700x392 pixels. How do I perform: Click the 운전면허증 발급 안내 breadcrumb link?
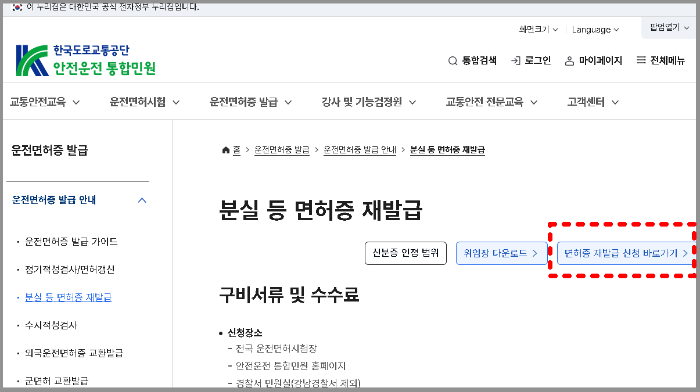pos(360,150)
